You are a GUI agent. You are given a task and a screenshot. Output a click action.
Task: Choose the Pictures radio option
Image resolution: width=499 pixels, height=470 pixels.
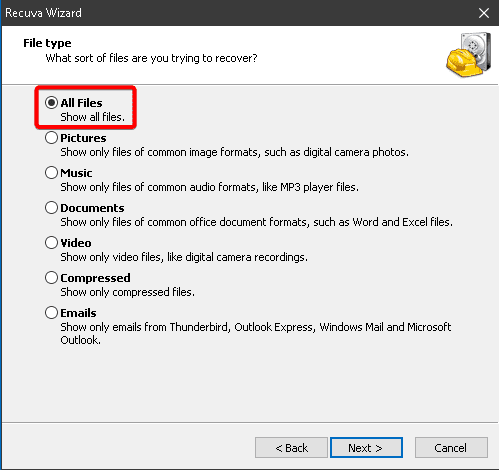coord(51,138)
